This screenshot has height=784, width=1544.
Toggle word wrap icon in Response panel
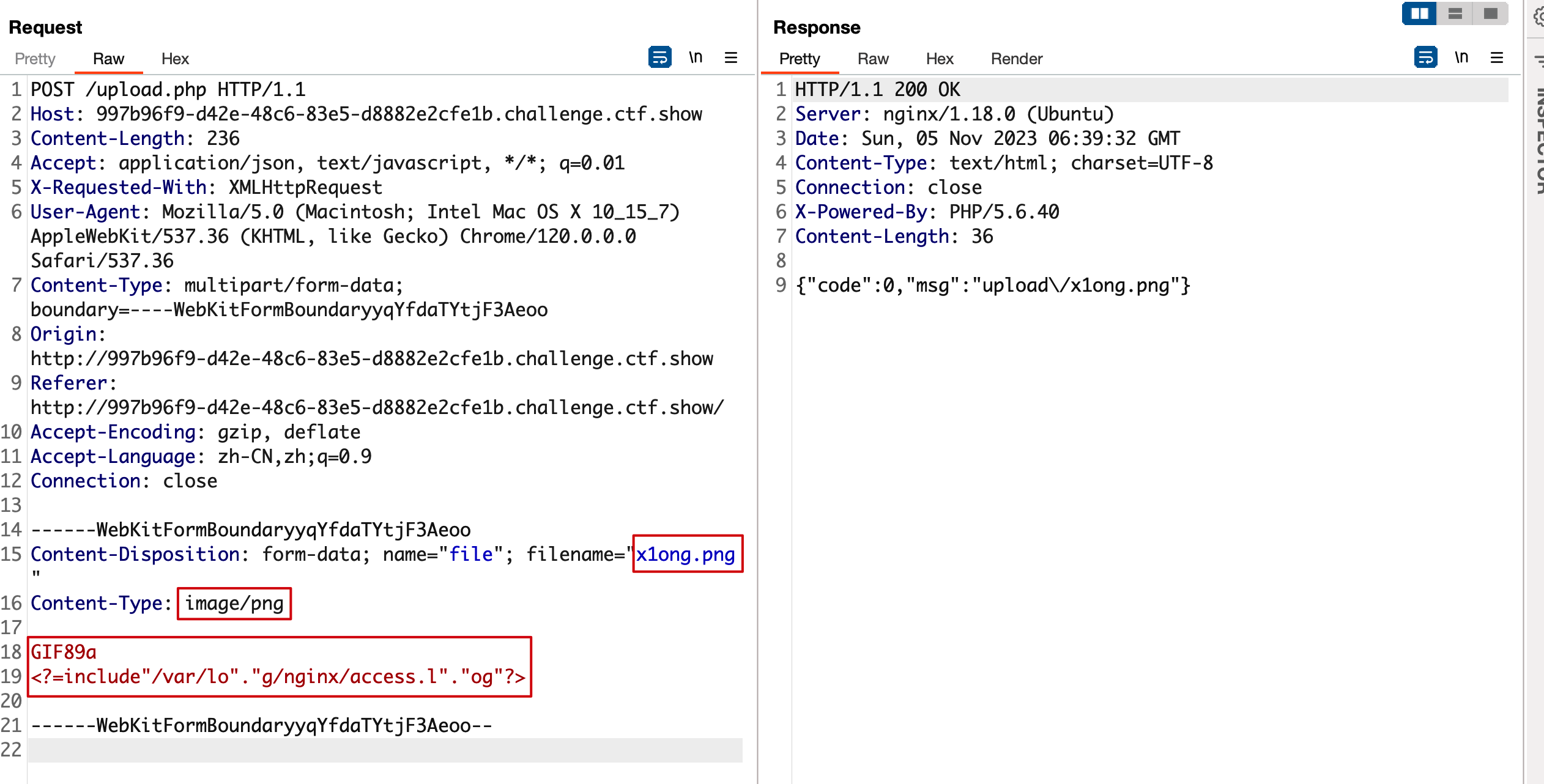pyautogui.click(x=1425, y=57)
